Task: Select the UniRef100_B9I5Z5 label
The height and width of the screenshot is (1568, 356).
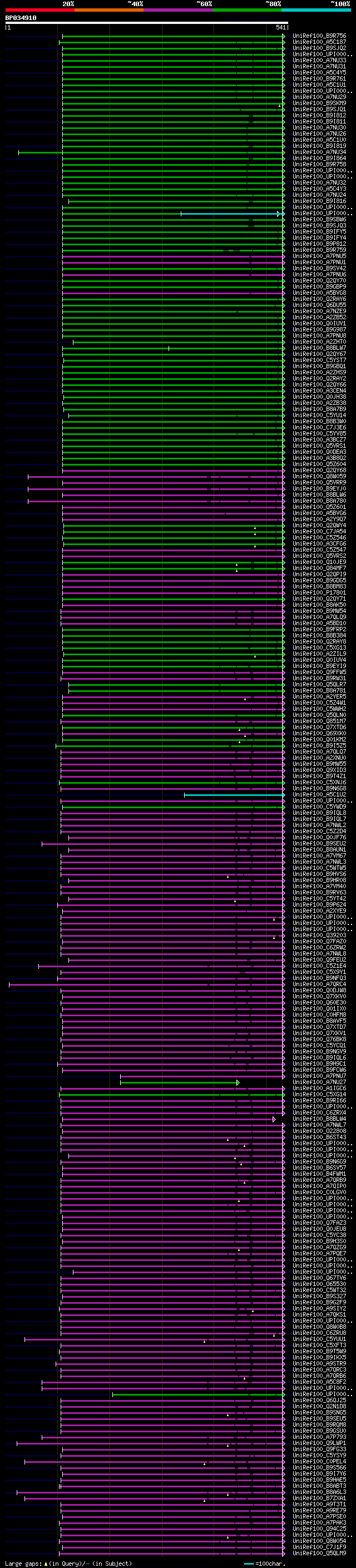Action: tap(319, 745)
